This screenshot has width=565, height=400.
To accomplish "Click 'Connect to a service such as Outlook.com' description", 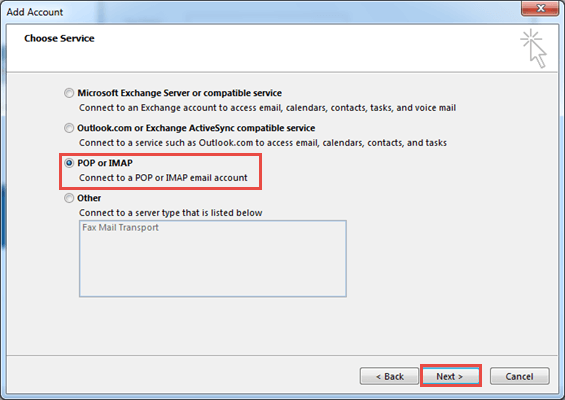I will coord(263,143).
